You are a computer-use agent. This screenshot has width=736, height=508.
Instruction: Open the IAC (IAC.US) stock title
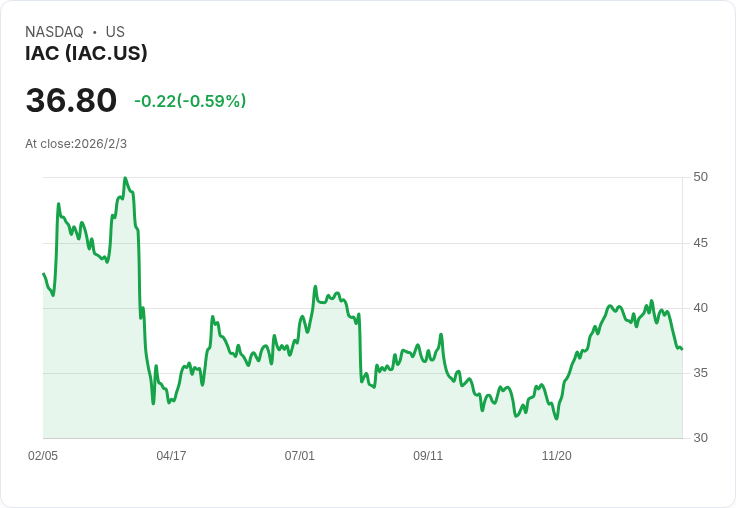(86, 54)
